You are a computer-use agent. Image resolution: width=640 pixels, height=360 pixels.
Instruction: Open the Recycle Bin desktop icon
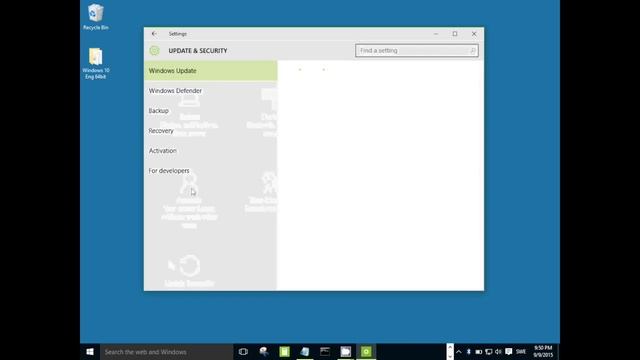[96, 17]
